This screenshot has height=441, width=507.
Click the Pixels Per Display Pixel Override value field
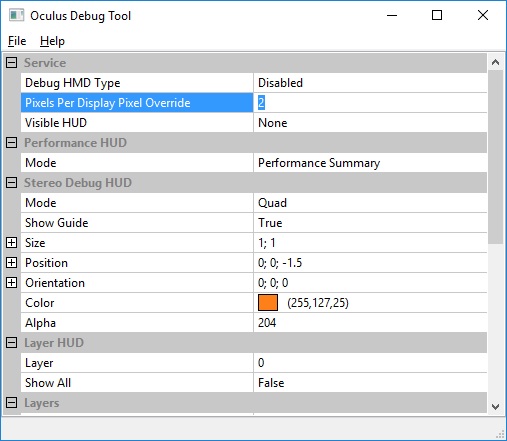pos(370,103)
